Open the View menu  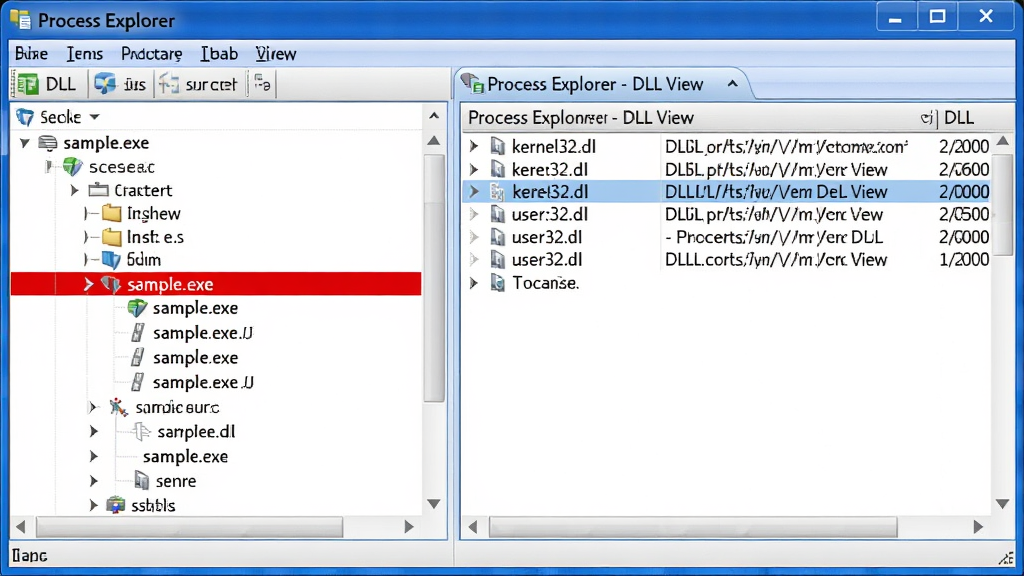click(x=276, y=54)
